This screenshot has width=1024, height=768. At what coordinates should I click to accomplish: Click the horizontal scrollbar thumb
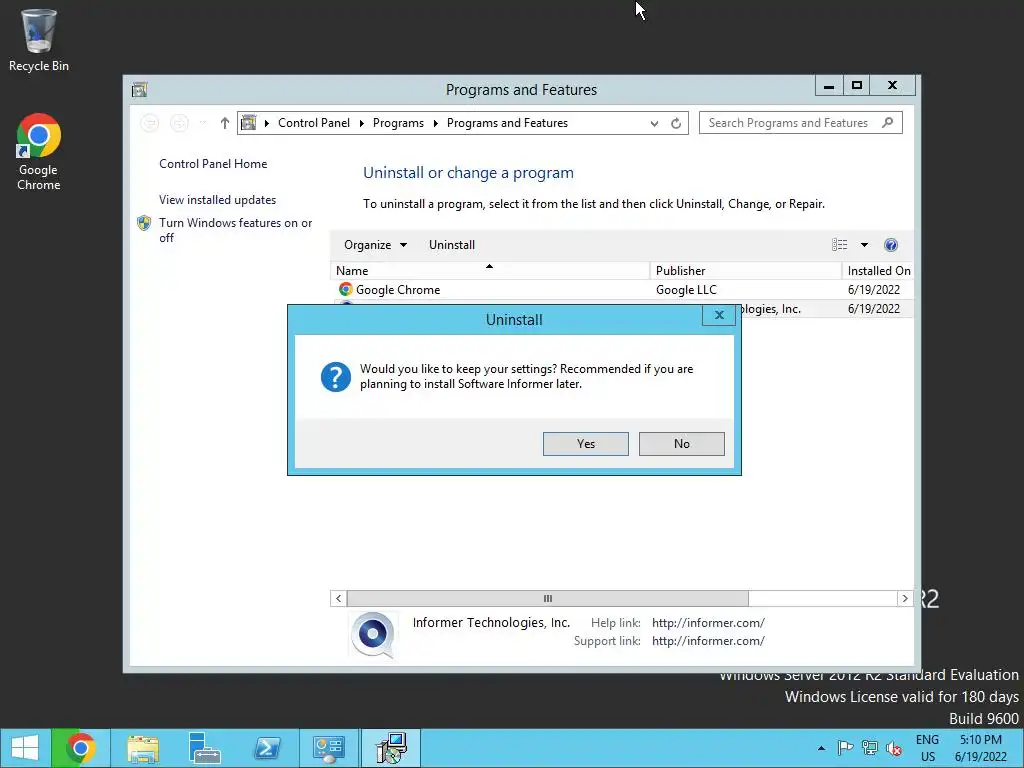coord(548,598)
